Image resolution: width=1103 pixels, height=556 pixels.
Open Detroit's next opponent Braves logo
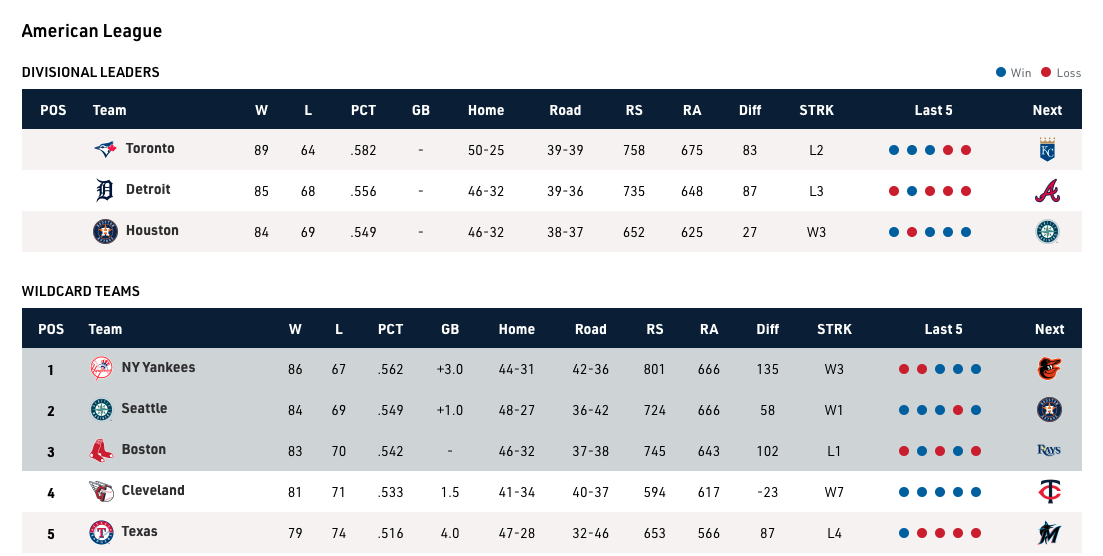(x=1047, y=191)
